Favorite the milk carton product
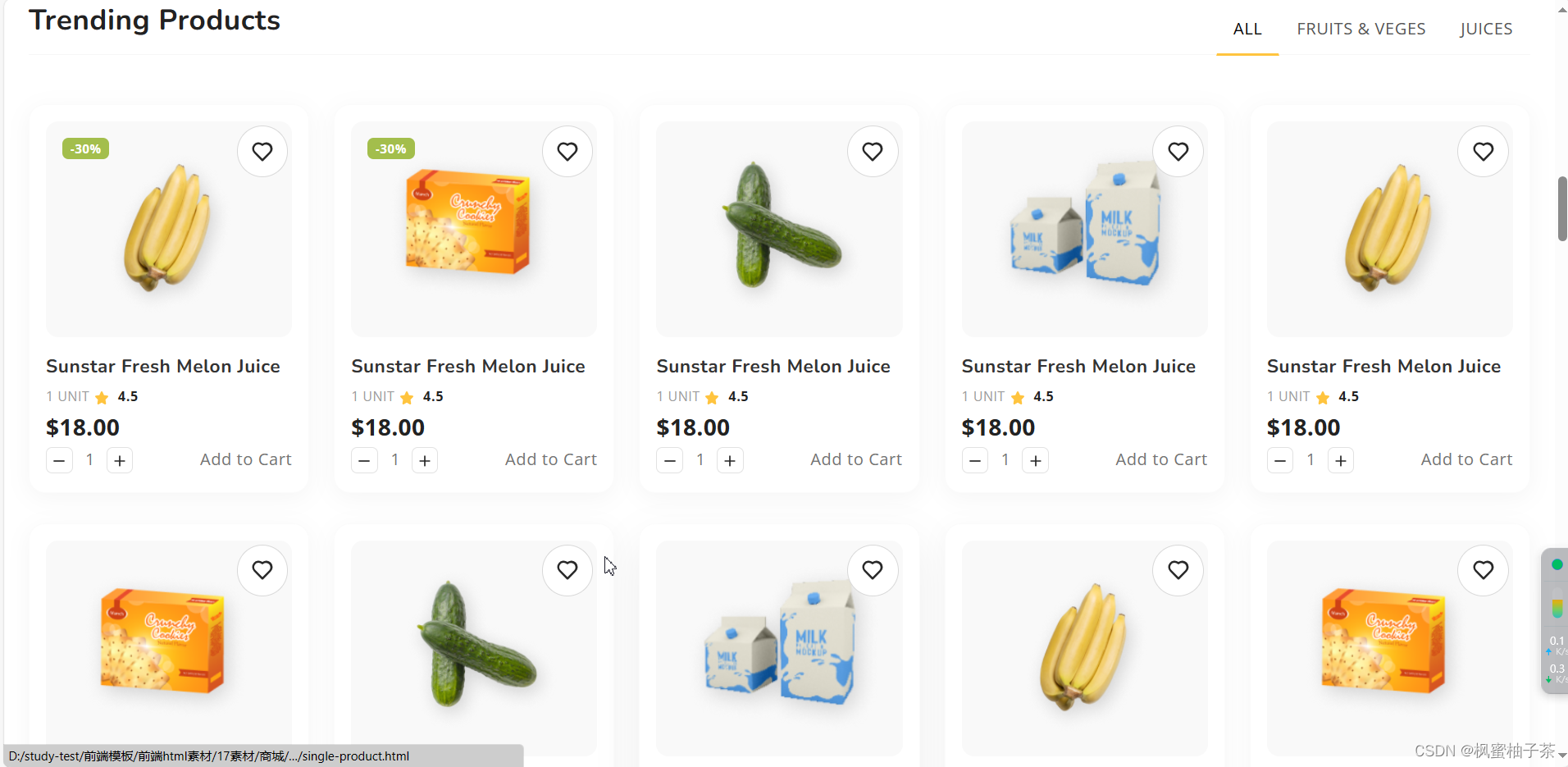Screen dimensions: 1568x767 point(1178,151)
